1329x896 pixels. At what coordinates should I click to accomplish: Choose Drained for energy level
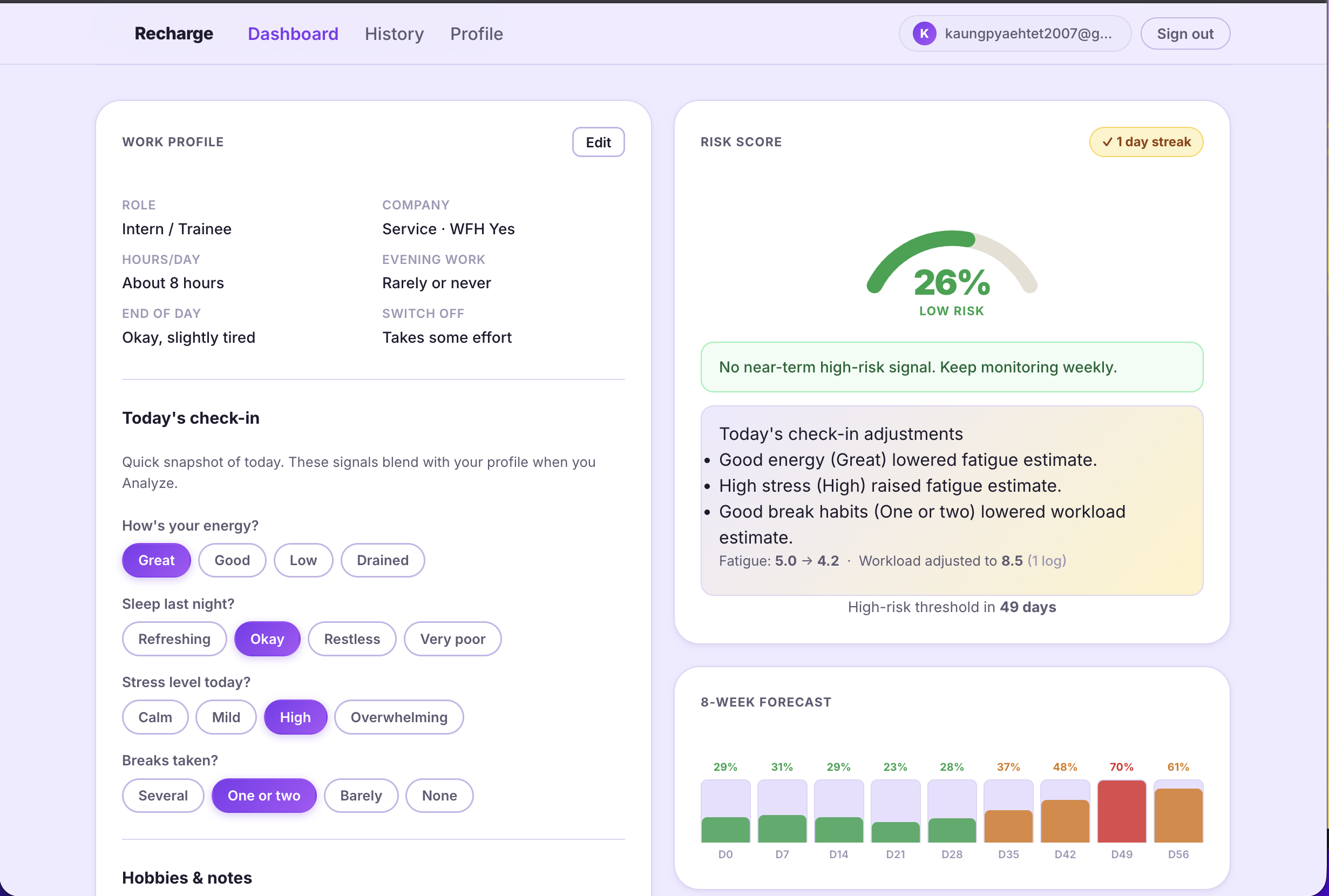(x=382, y=560)
